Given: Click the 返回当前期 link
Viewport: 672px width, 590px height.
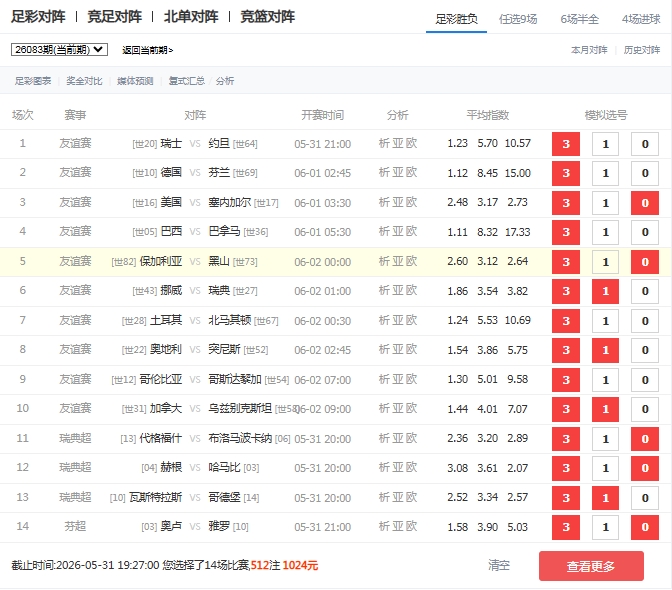Looking at the screenshot, I should click(x=148, y=50).
